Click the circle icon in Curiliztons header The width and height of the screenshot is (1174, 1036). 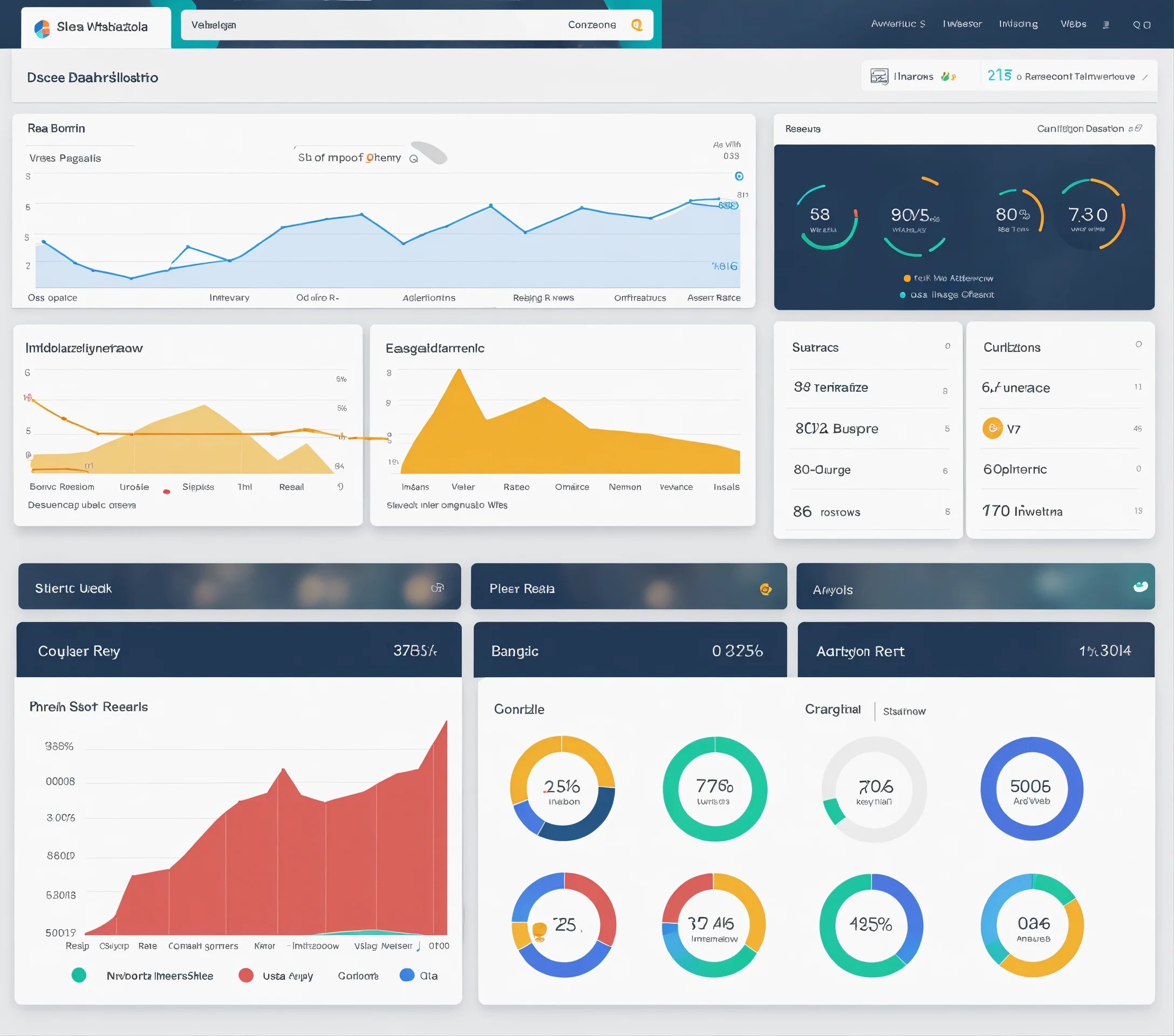click(1138, 344)
